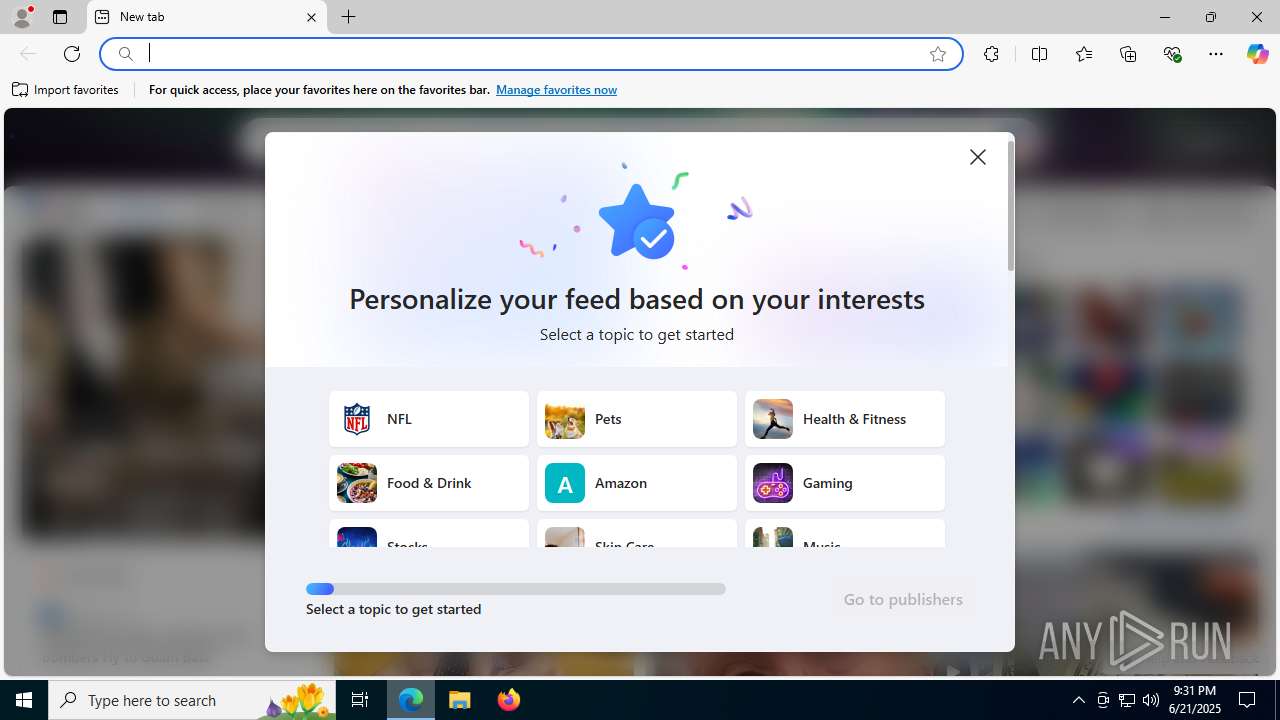Add this page to favorites with the star icon
Screen dimensions: 1280x720
(x=938, y=54)
